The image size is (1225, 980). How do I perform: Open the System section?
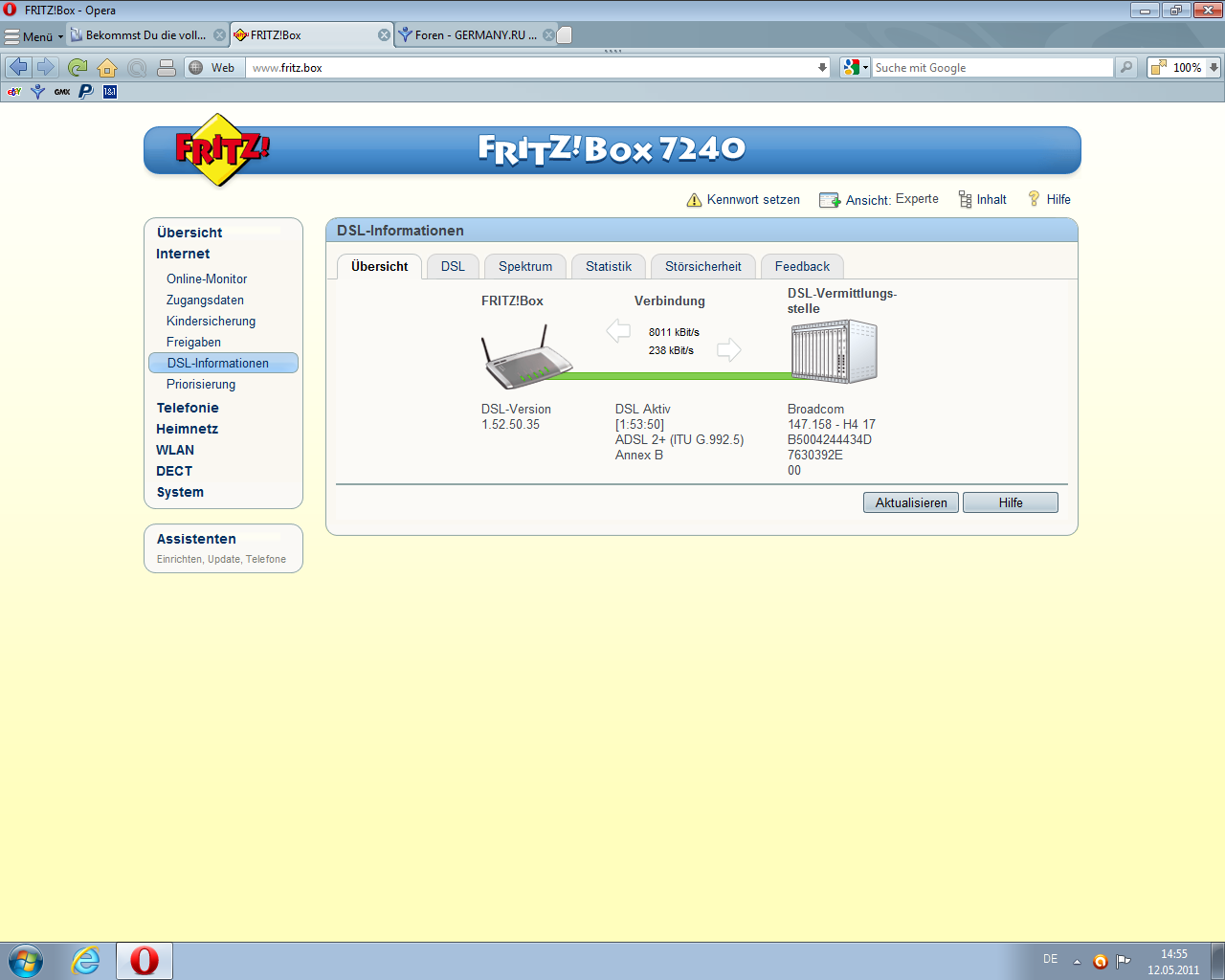[180, 492]
